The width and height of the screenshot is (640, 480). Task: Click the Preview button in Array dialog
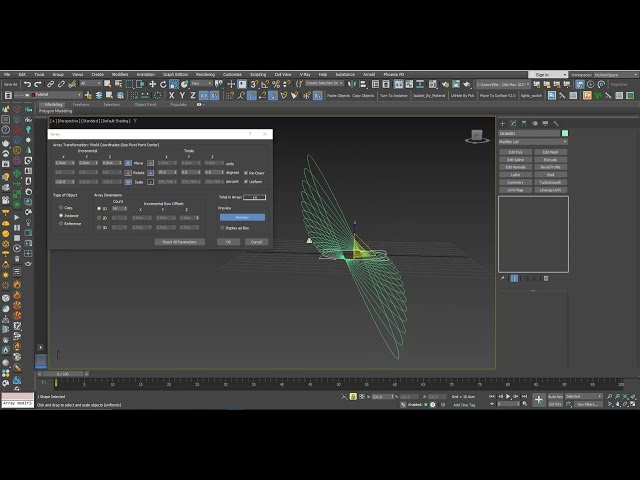[242, 217]
